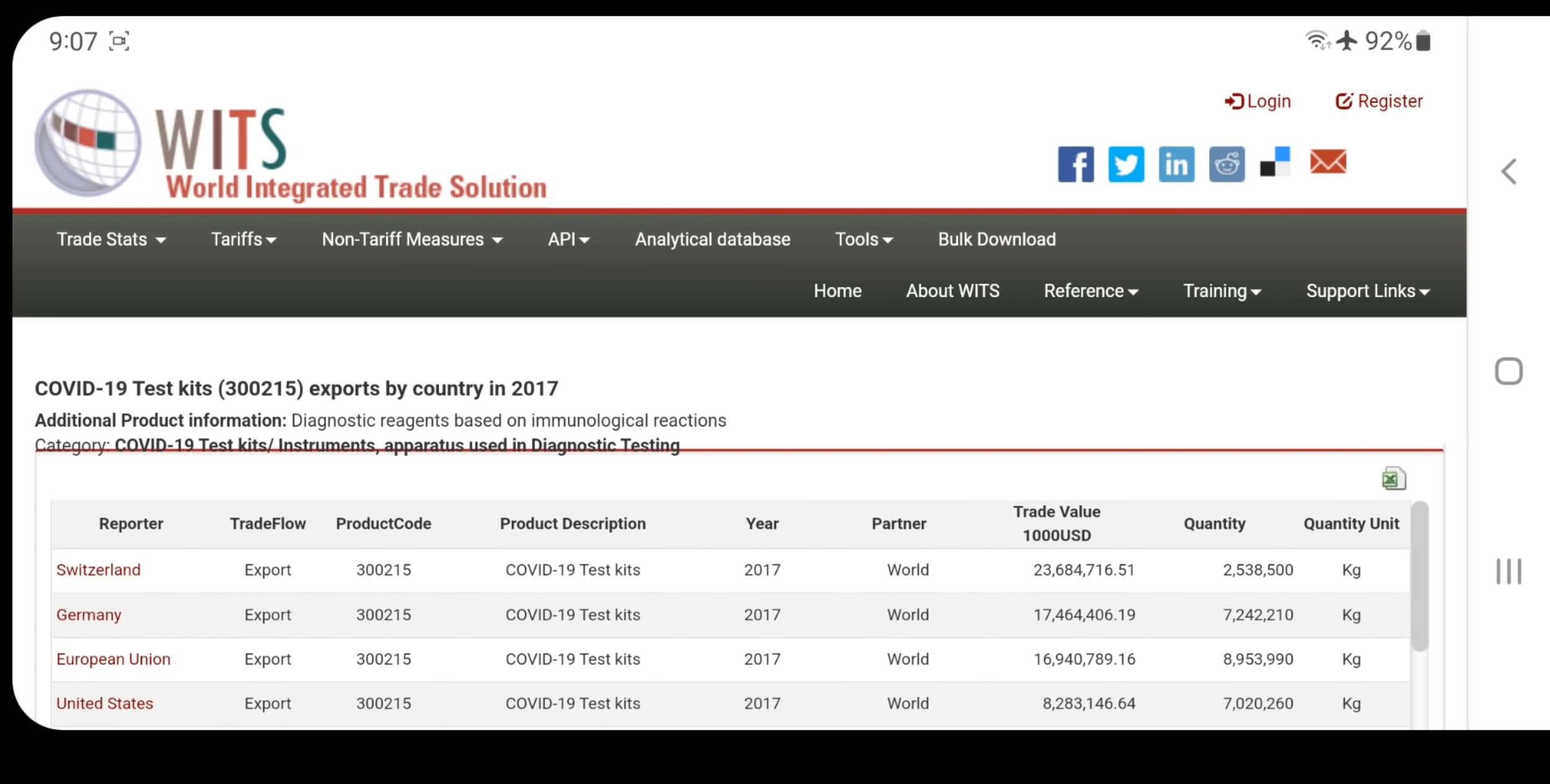
Task: Open Switzerland reporter link
Action: [x=99, y=570]
